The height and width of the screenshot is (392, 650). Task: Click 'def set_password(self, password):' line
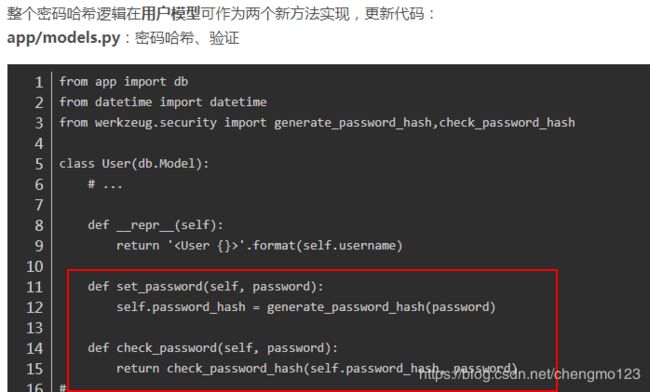coord(206,287)
